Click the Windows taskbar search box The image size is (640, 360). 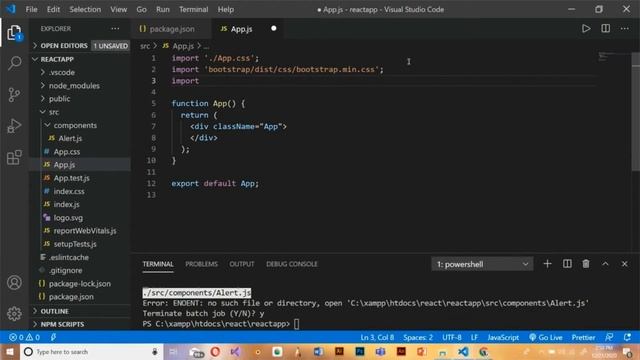coord(91,351)
